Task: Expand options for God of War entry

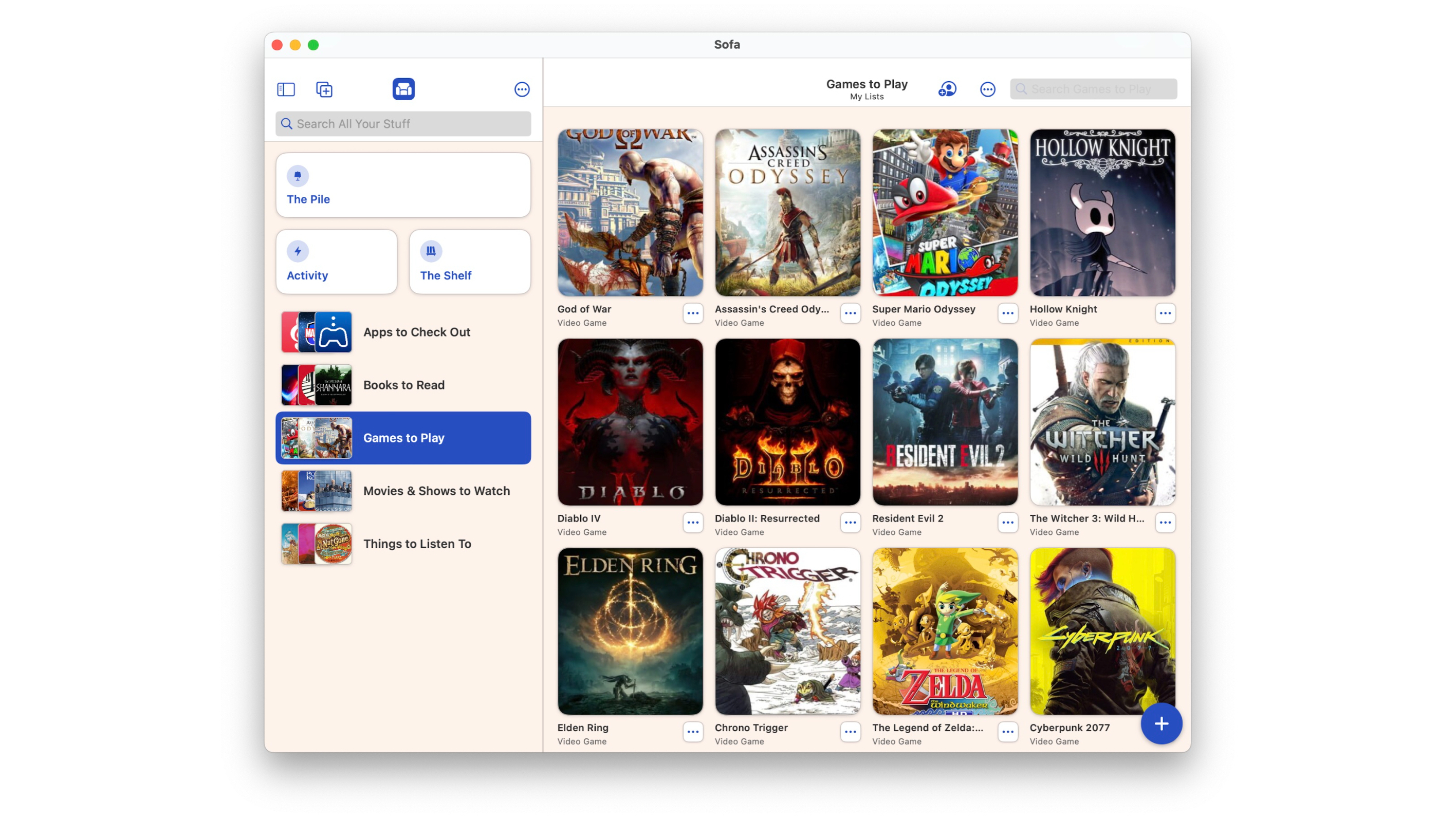Action: coord(693,313)
